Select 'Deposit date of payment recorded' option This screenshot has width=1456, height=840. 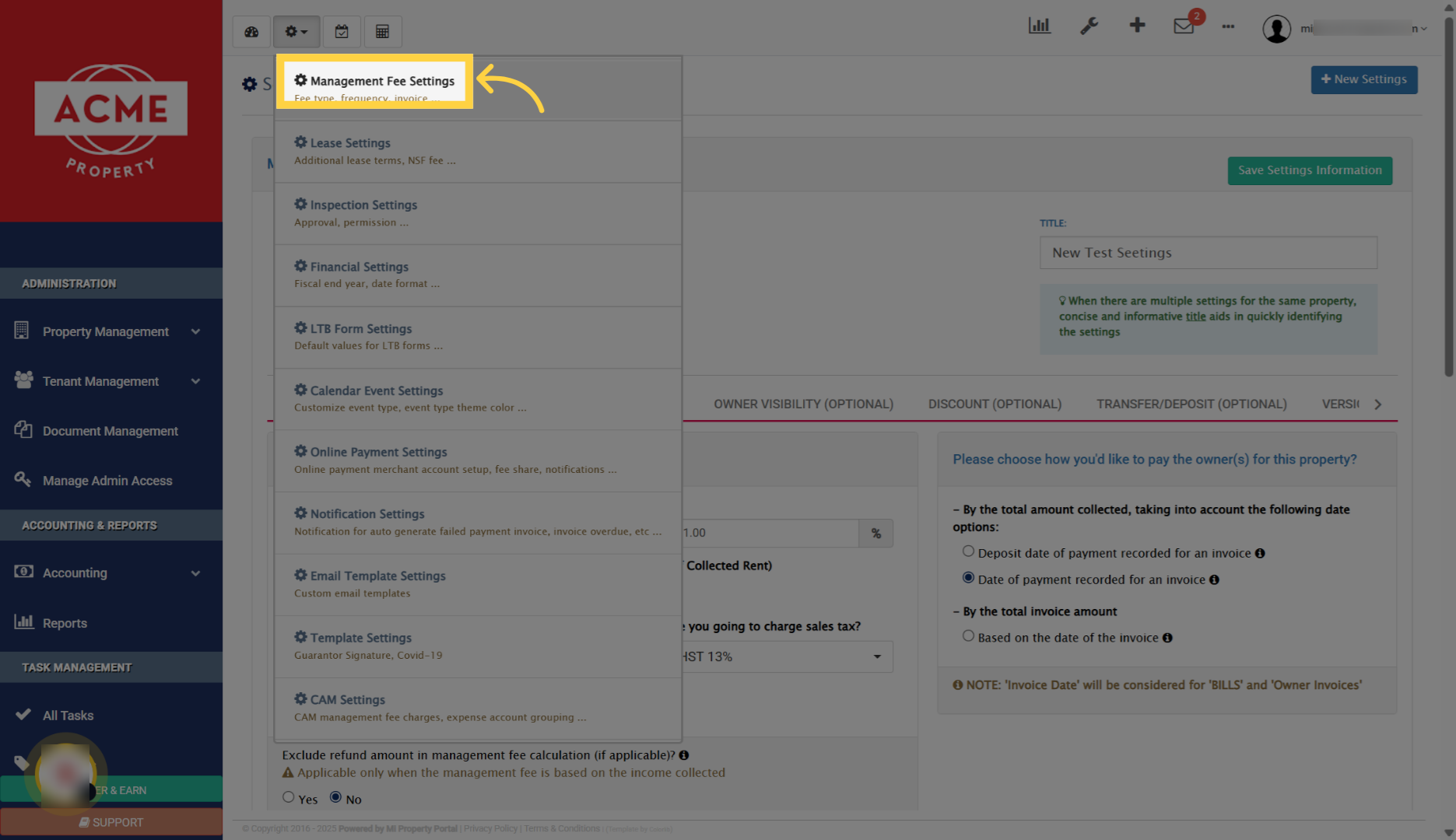tap(968, 551)
